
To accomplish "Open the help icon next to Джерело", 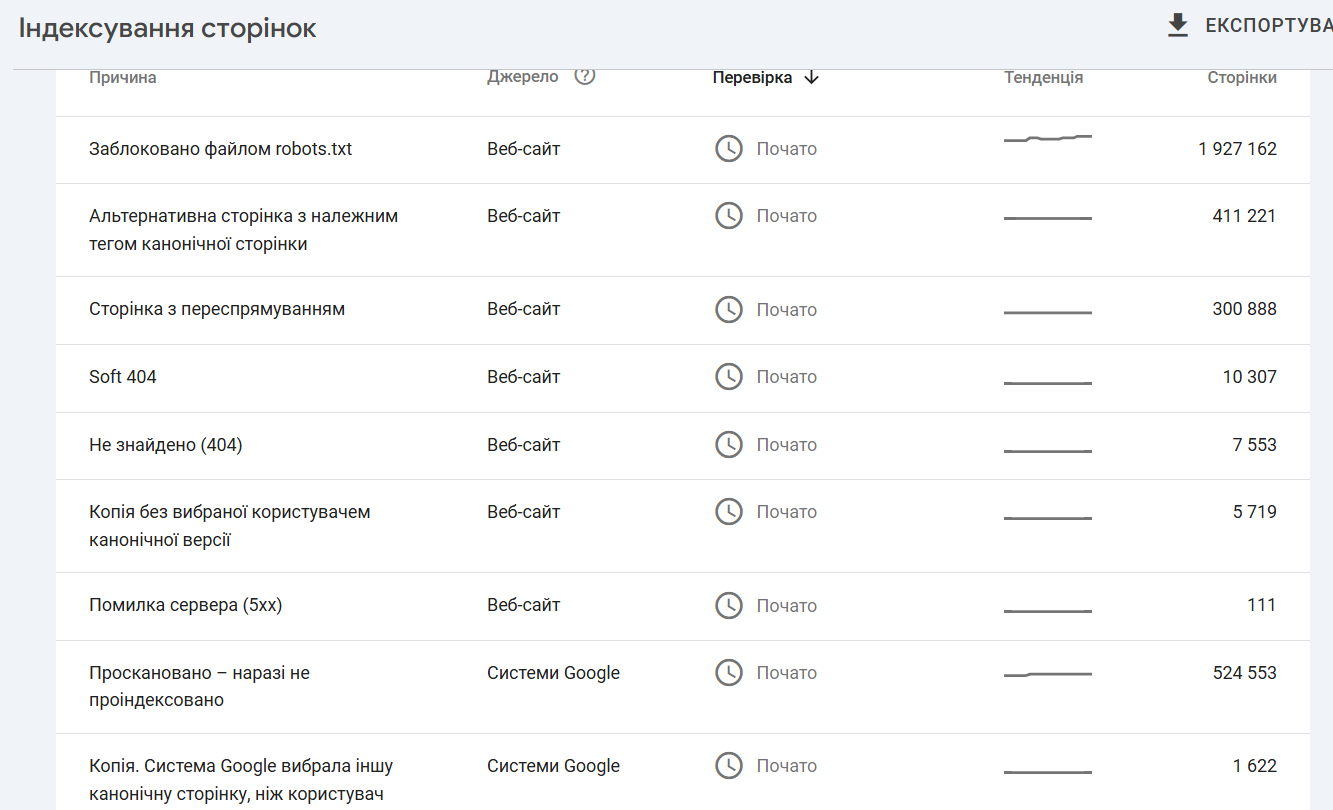I will pyautogui.click(x=585, y=76).
